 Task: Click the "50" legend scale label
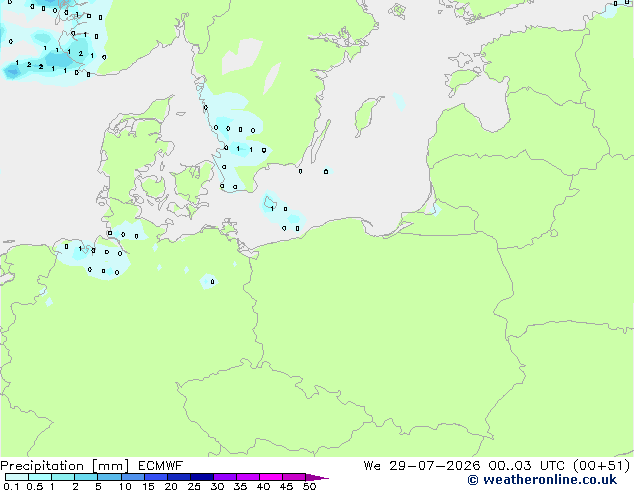point(309,486)
